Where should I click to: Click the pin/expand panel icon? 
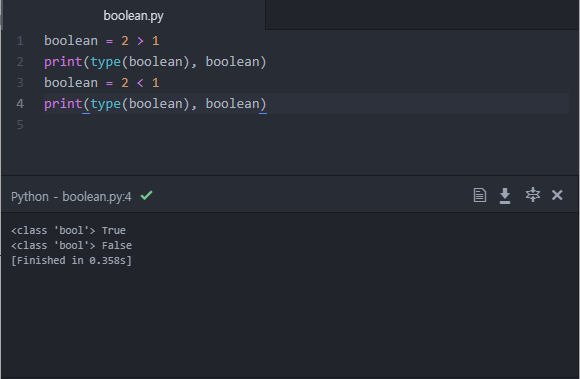pos(533,195)
